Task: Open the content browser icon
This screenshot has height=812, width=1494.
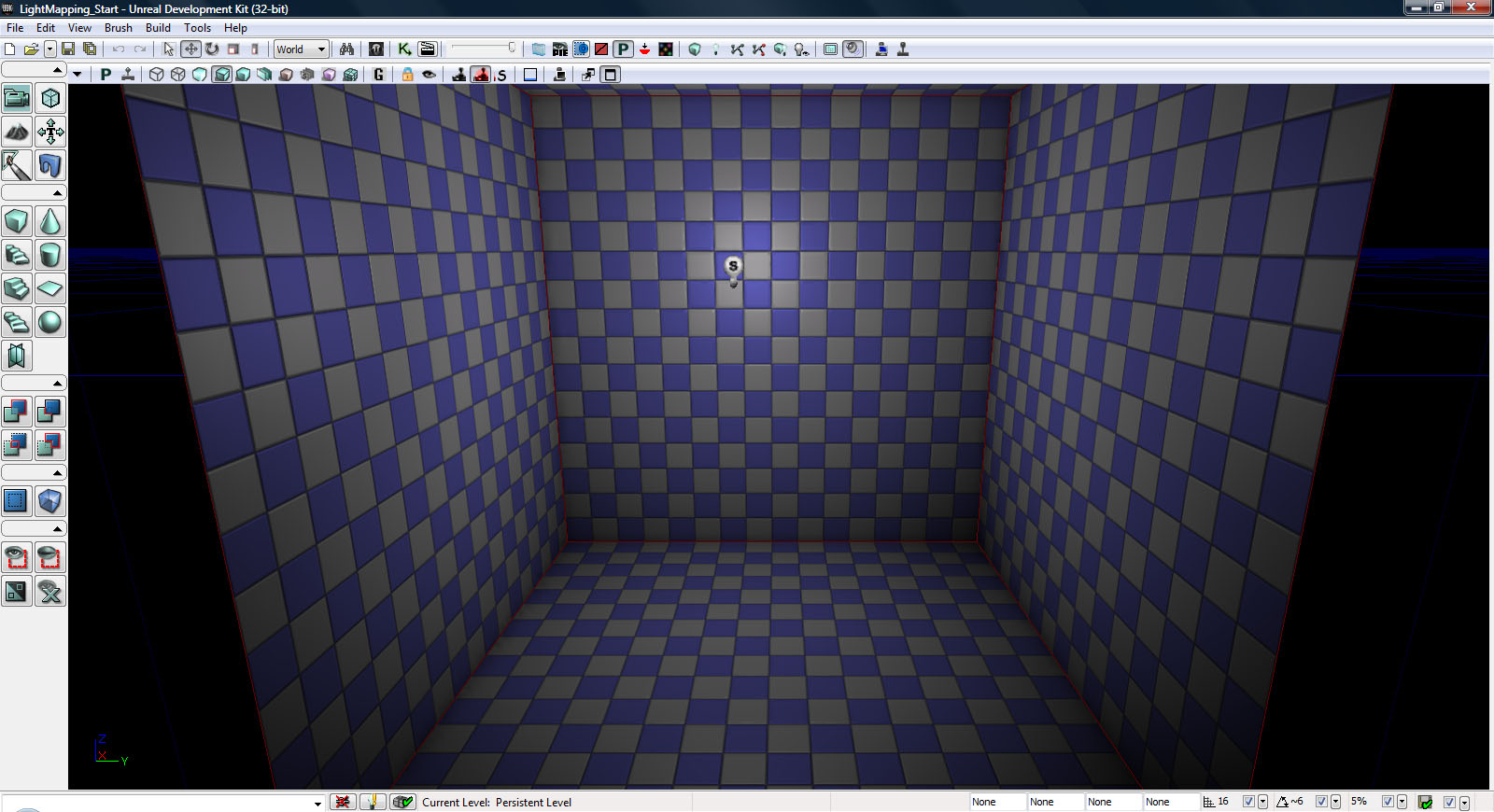Action: tap(376, 49)
